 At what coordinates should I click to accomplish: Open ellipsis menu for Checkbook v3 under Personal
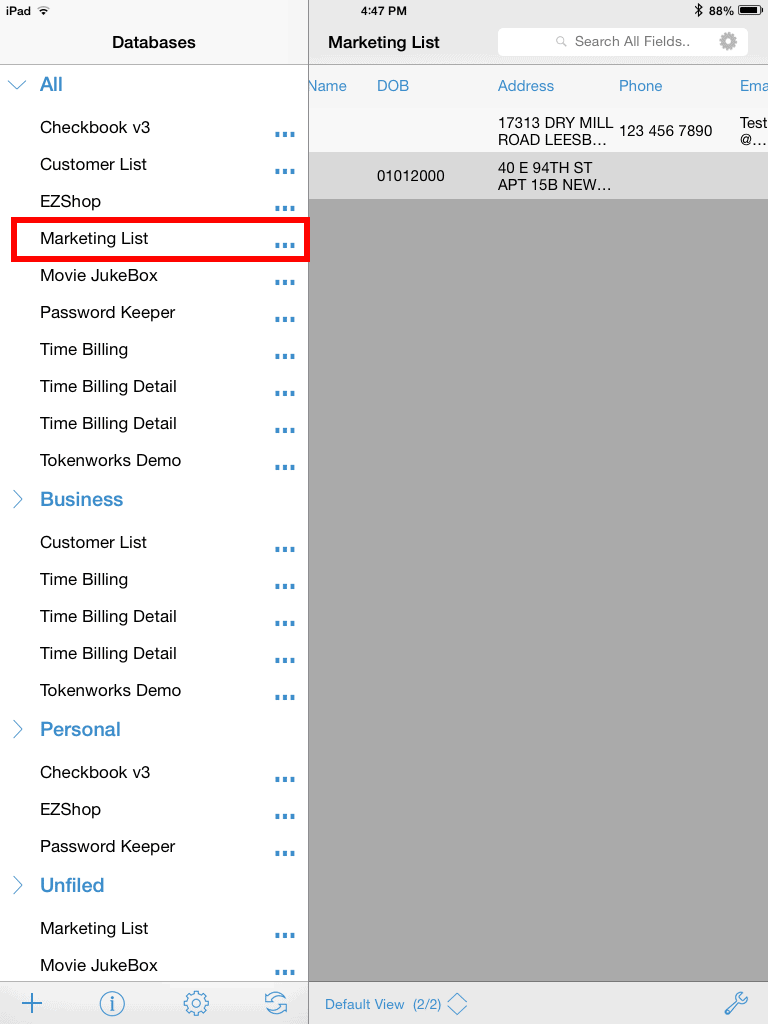(285, 779)
